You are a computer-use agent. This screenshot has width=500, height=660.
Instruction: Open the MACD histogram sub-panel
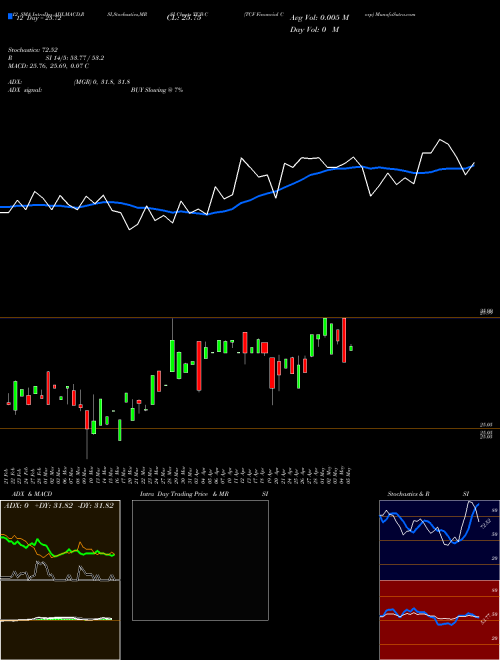pyautogui.click(x=60, y=620)
